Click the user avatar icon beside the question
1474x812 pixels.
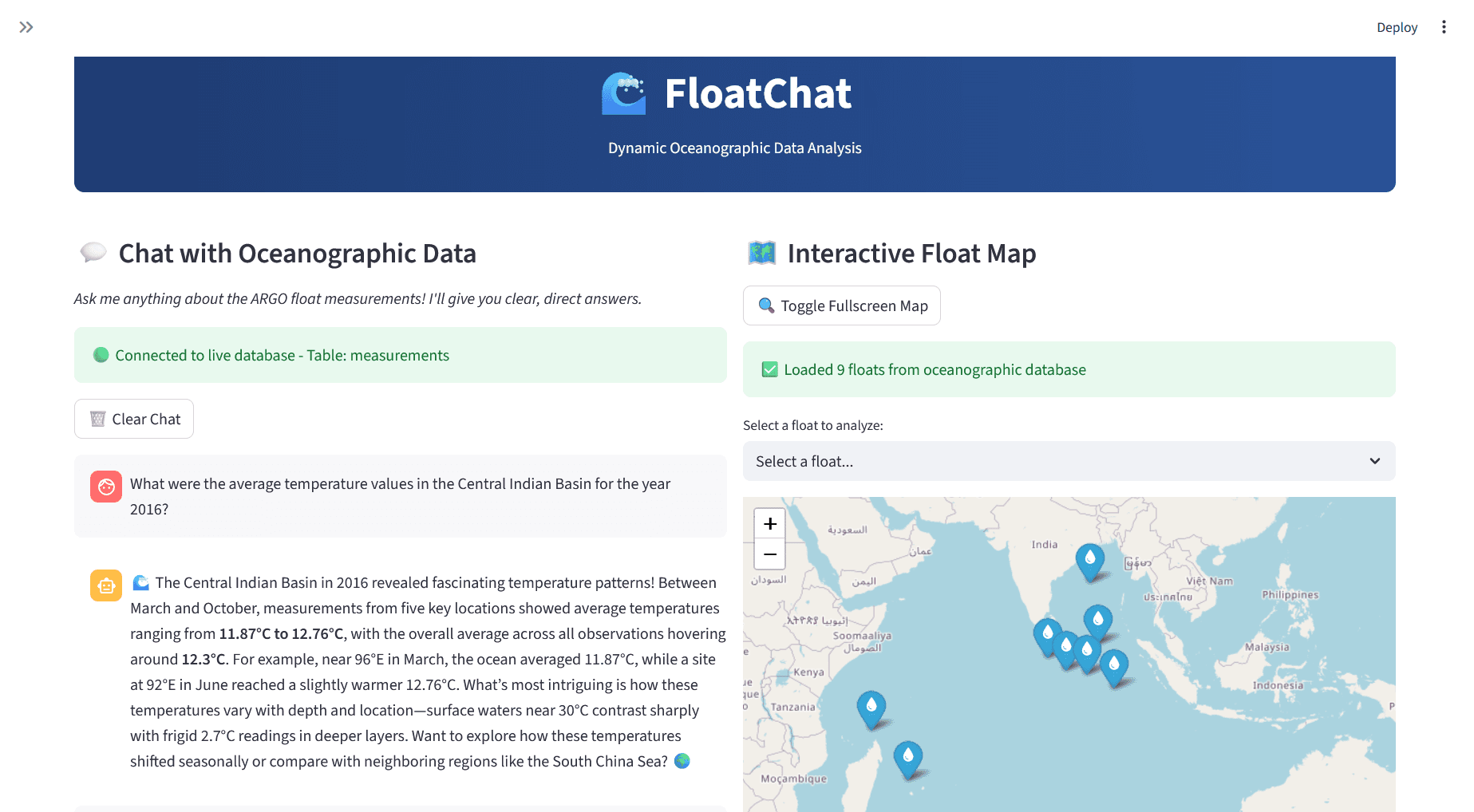105,487
